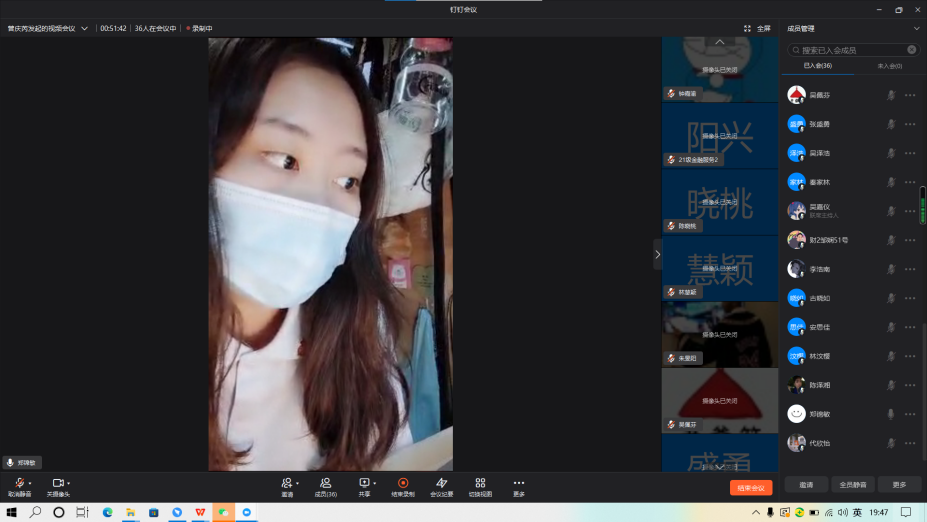Clear the member search box
The image size is (927, 522).
912,49
